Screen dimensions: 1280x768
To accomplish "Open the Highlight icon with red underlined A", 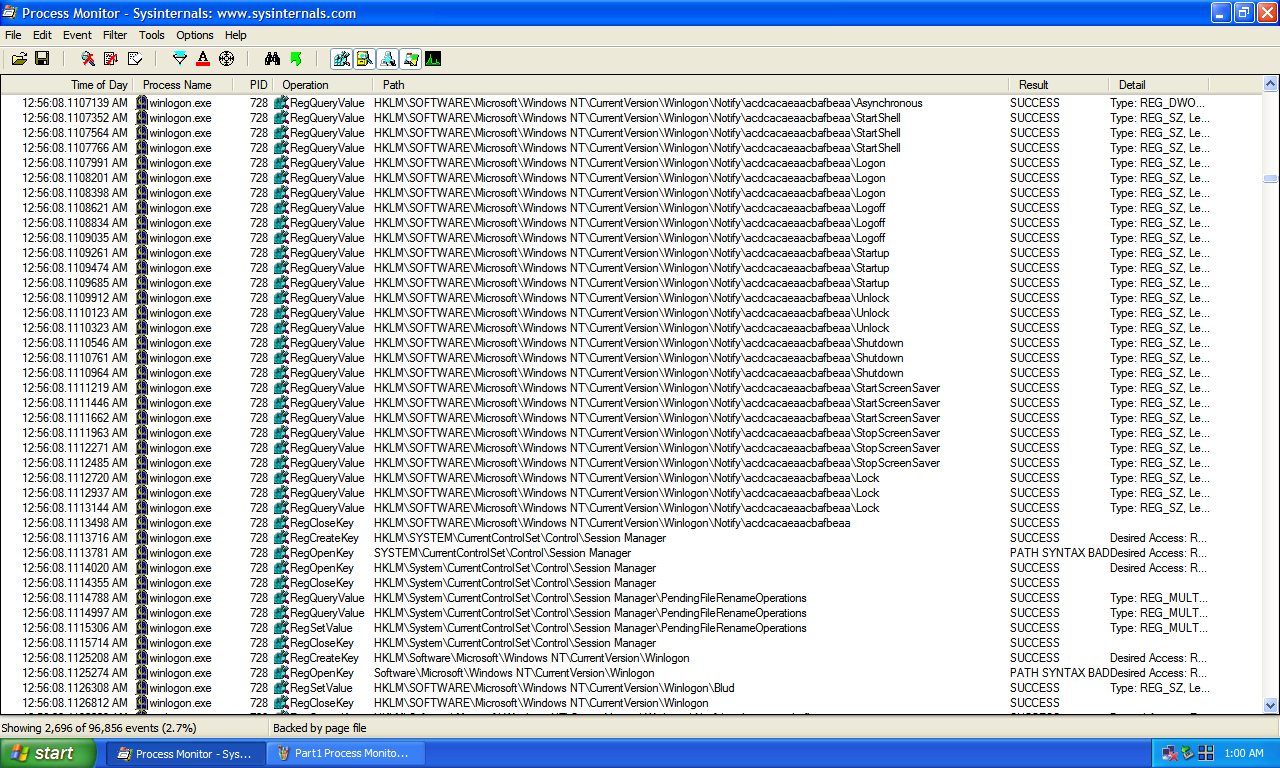I will click(203, 59).
